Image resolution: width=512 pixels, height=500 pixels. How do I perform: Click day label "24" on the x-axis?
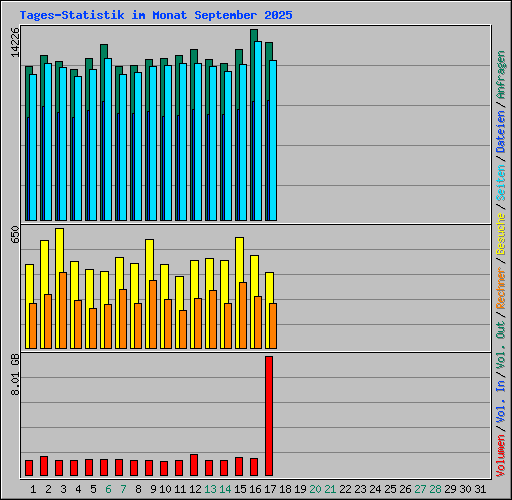click(x=375, y=489)
